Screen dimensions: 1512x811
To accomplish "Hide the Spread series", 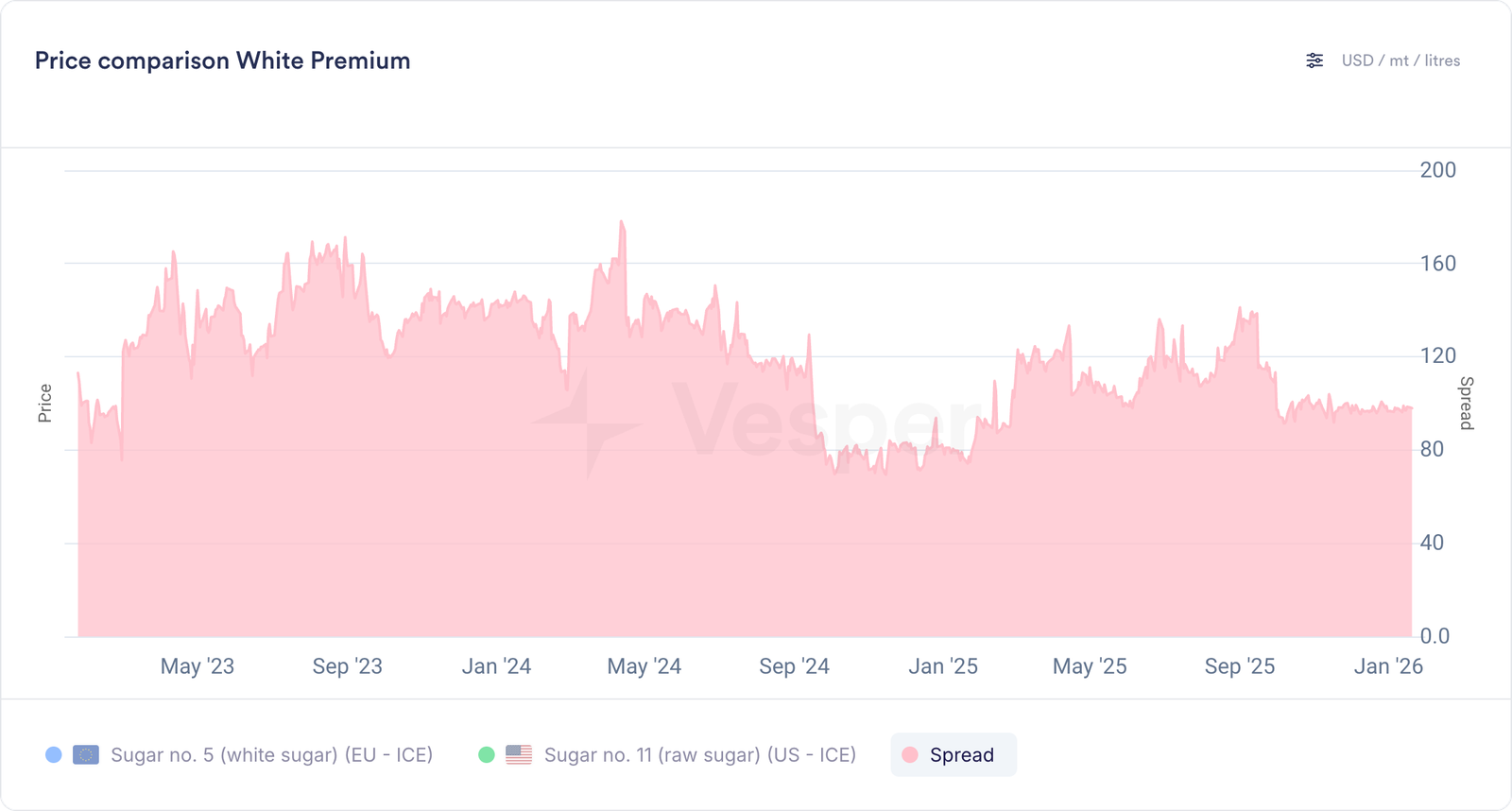I will pyautogui.click(x=961, y=755).
